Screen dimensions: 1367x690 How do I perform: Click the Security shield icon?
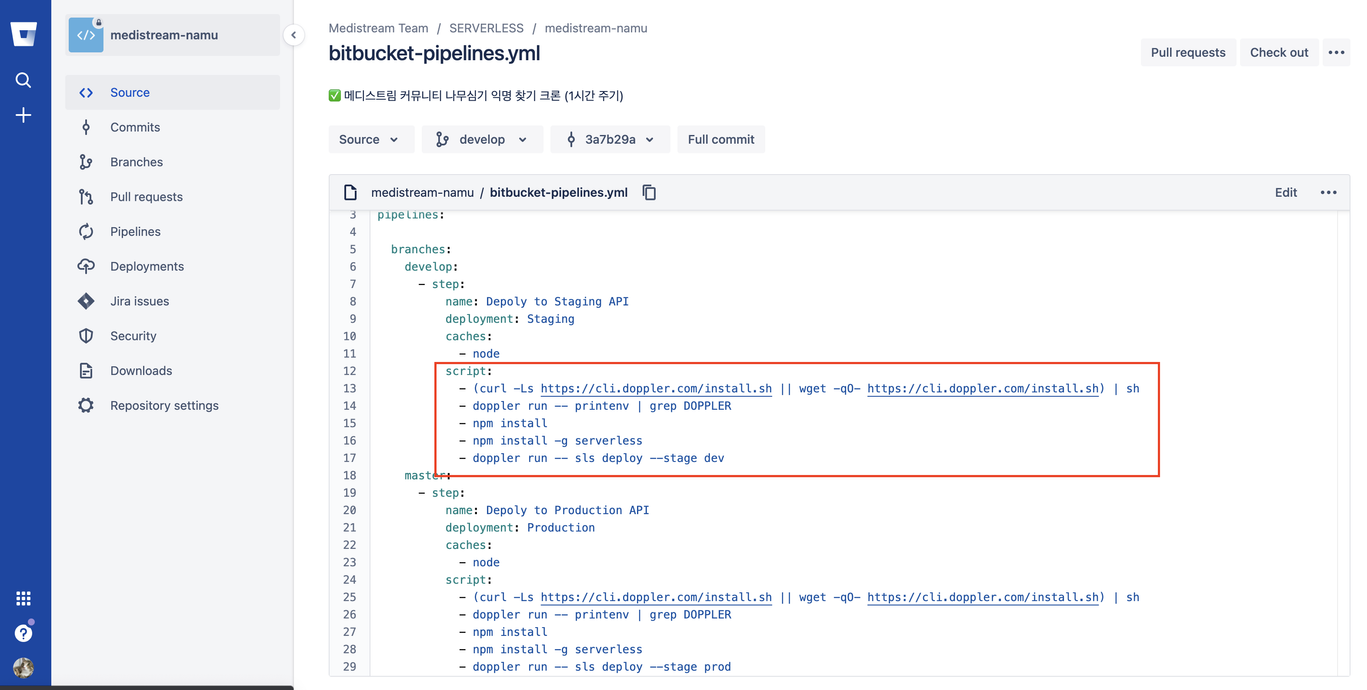[x=86, y=336]
